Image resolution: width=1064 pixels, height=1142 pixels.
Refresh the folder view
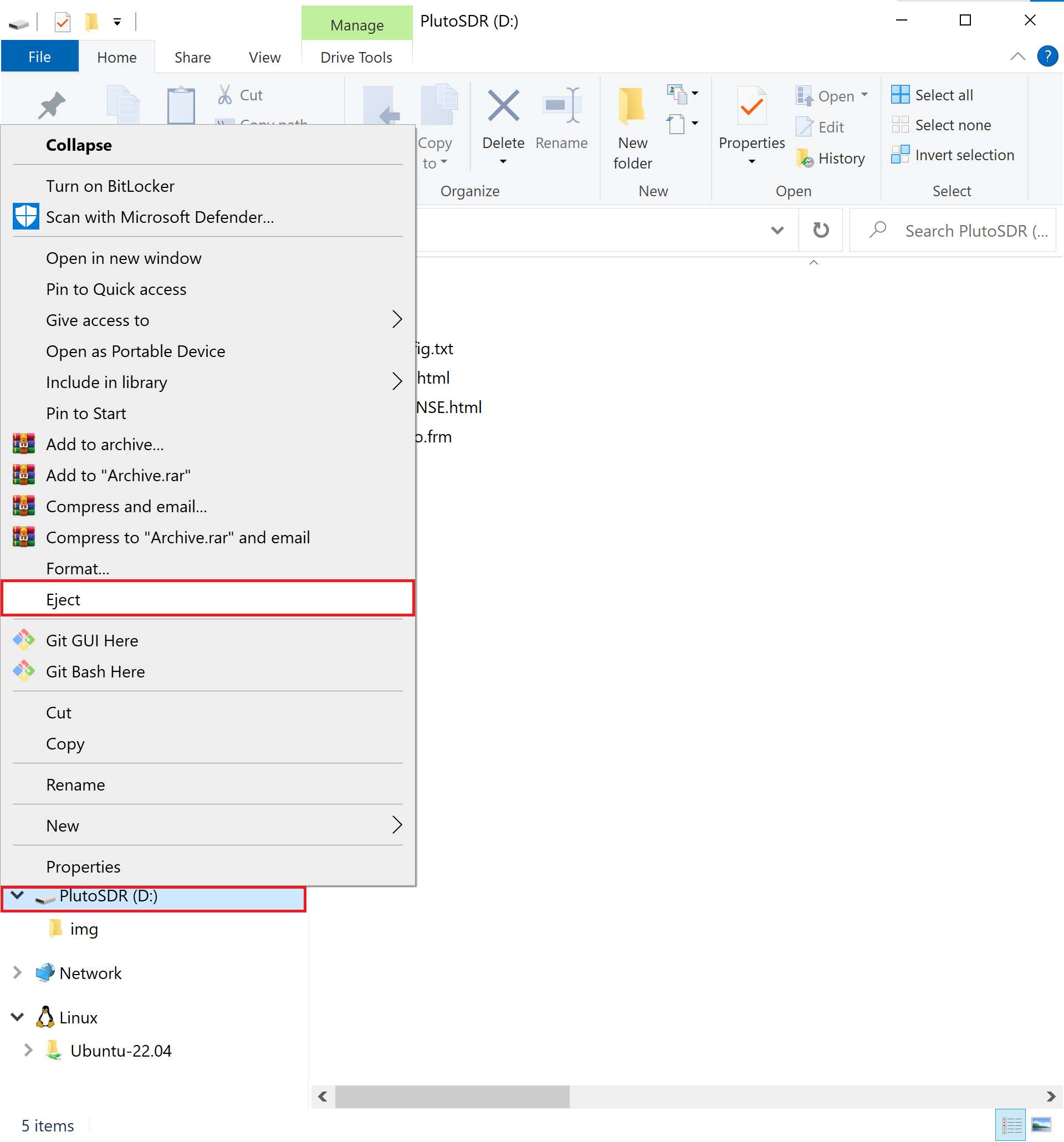[x=821, y=230]
